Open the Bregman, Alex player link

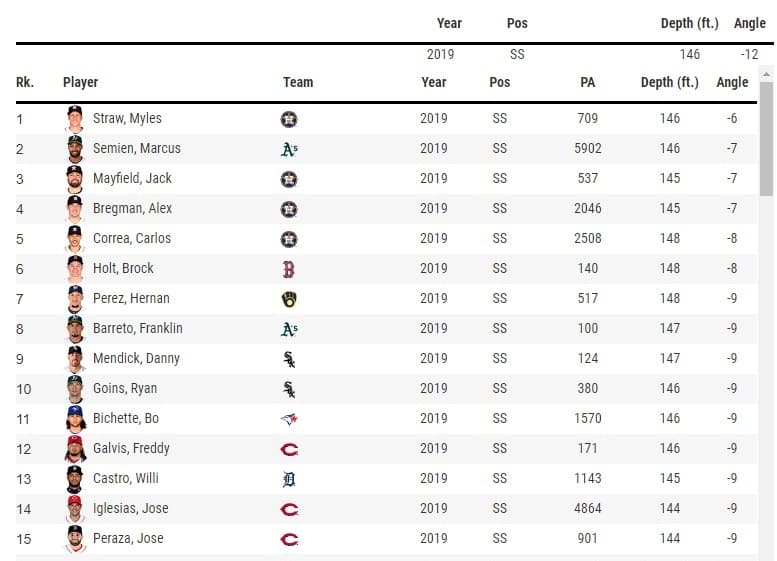coord(132,208)
